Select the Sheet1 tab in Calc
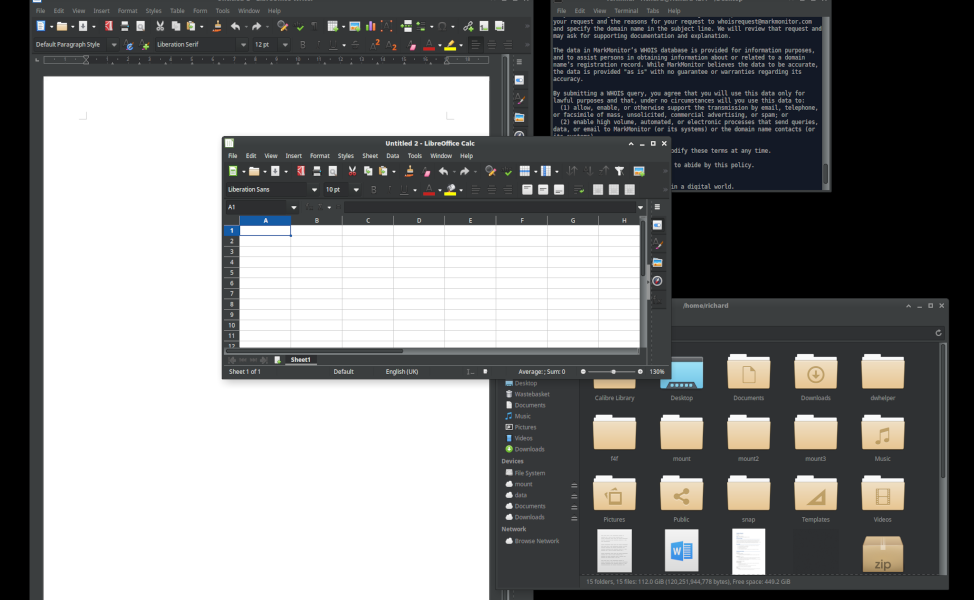 pos(301,360)
